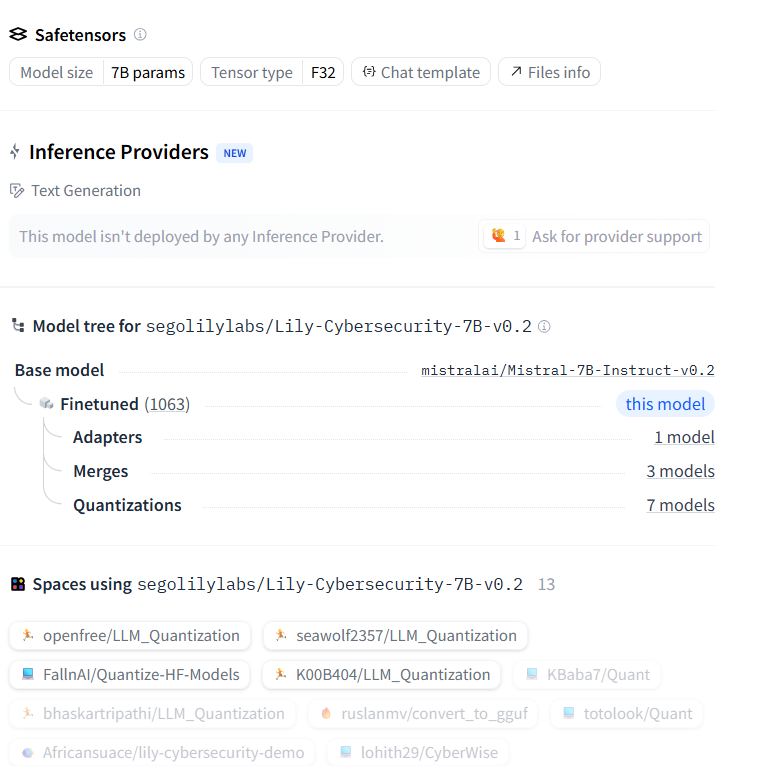Click the Safetensors info icon
The image size is (760, 766).
click(140, 35)
